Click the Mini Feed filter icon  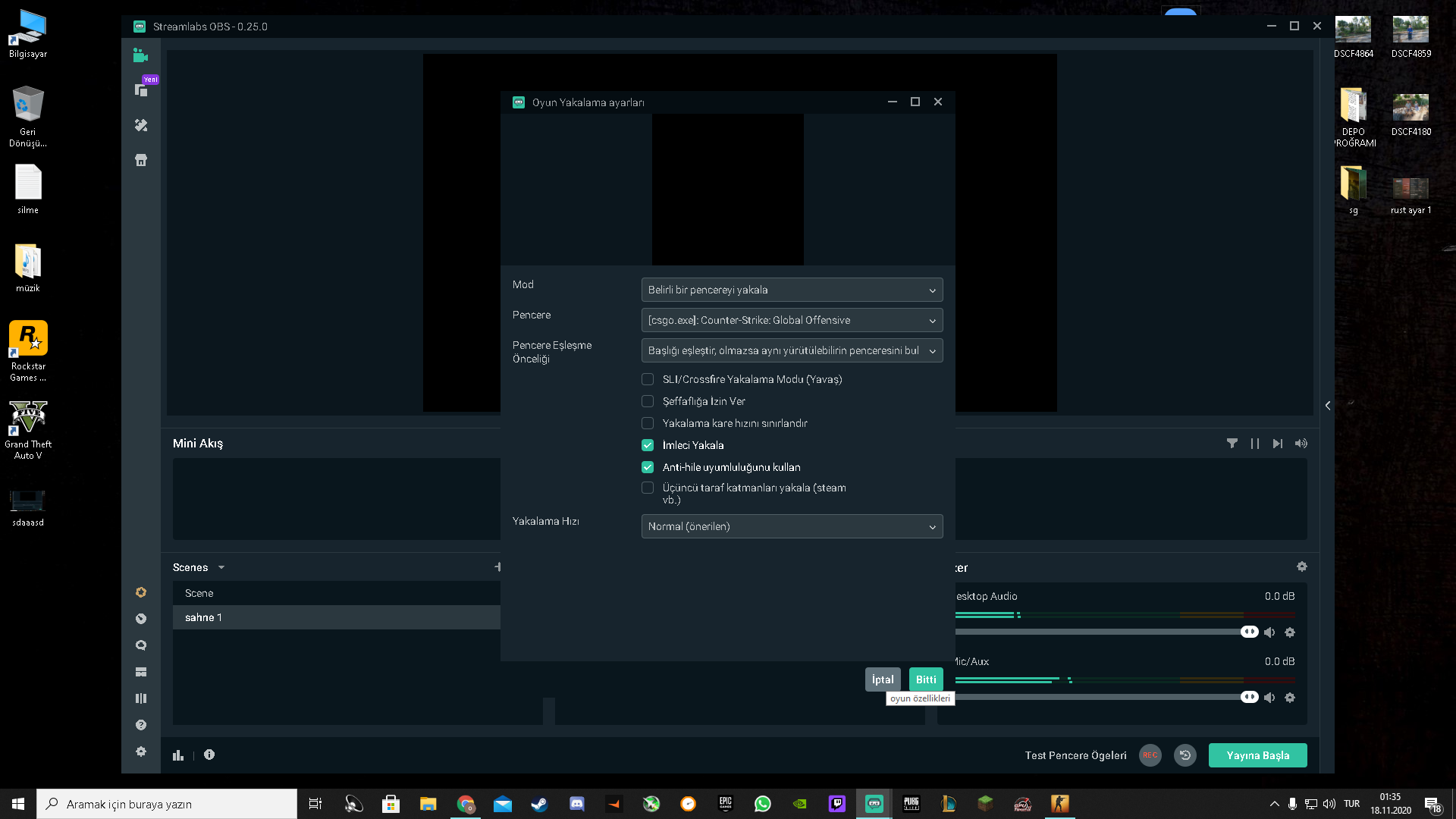(x=1232, y=444)
